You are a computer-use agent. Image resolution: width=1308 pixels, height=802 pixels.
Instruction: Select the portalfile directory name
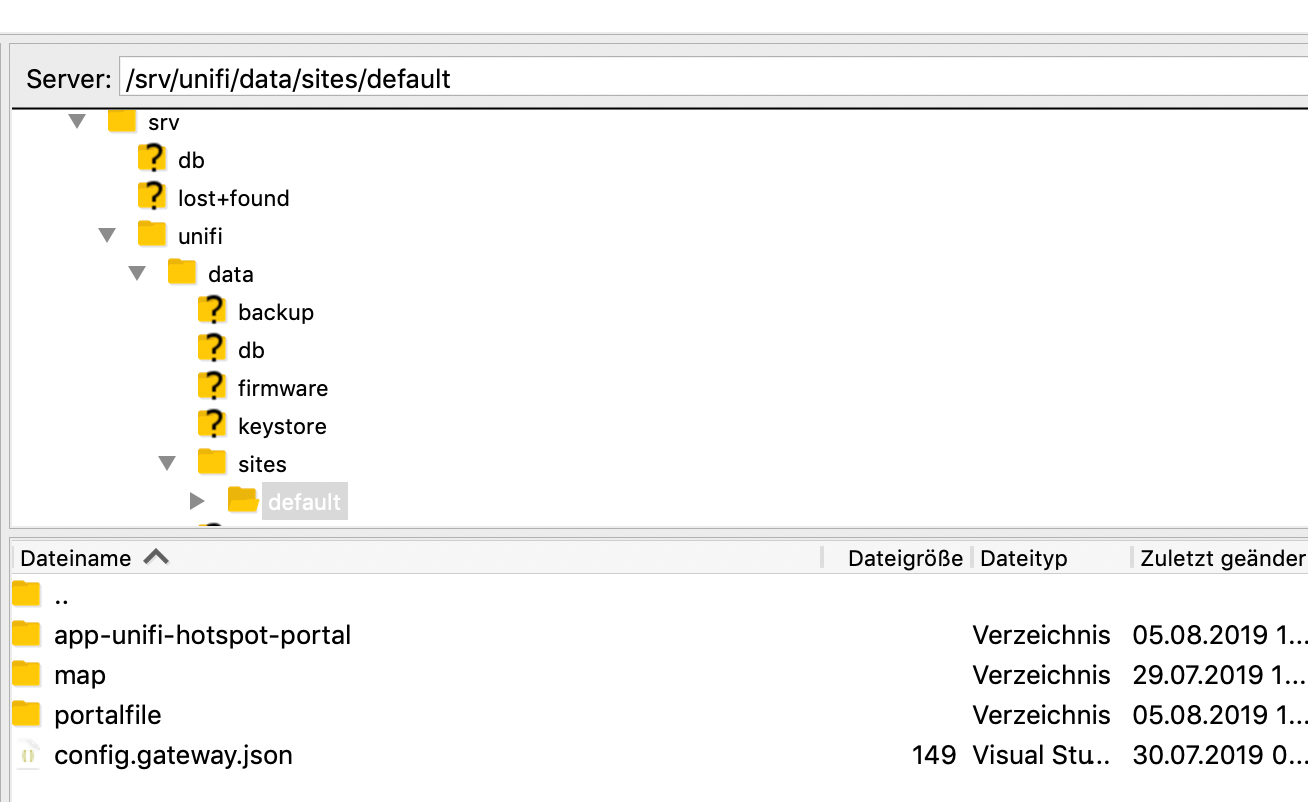click(x=108, y=715)
